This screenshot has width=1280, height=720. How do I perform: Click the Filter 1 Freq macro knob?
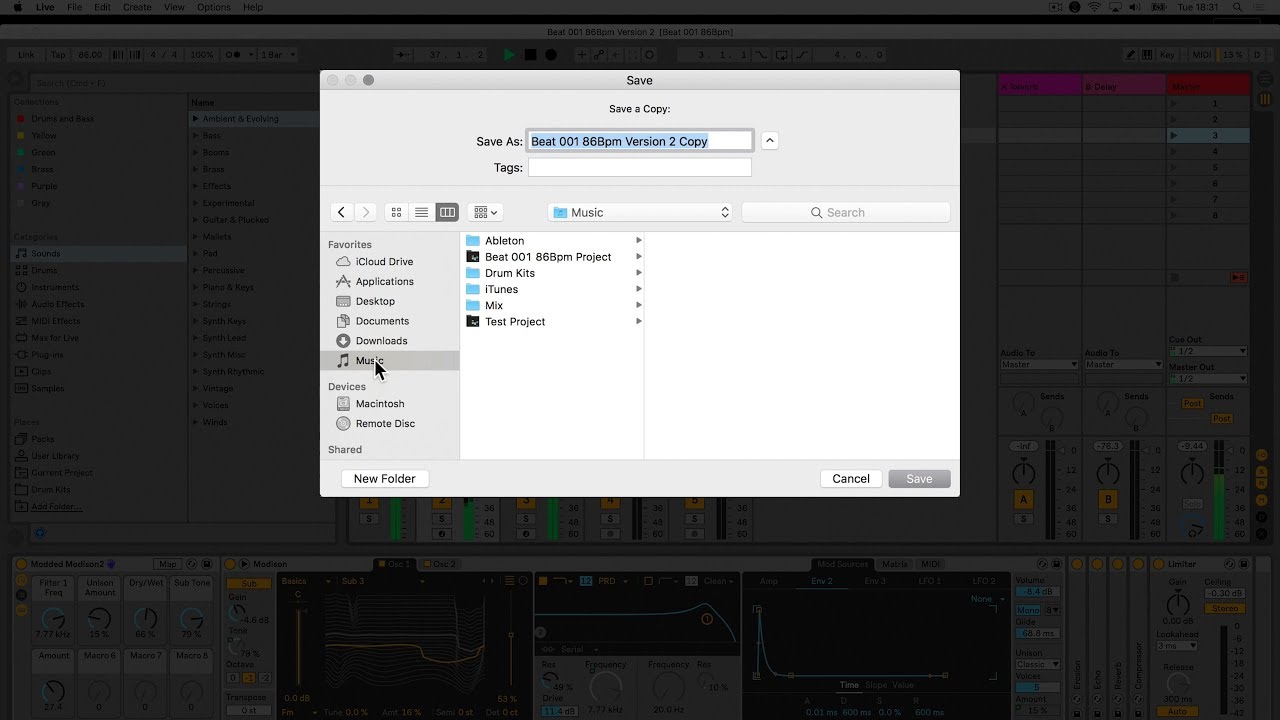coord(52,619)
